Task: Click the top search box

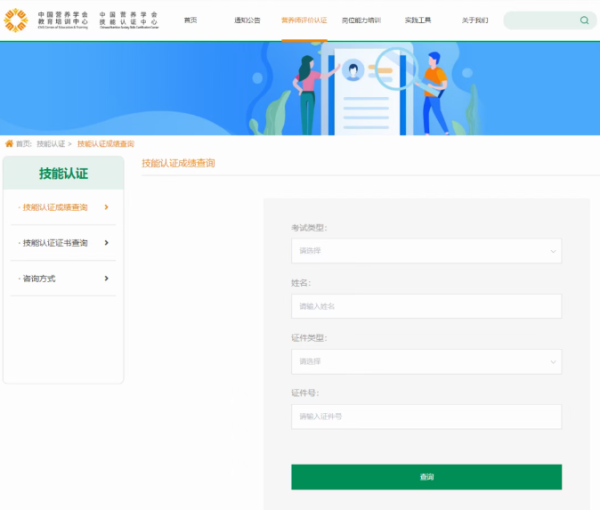Action: coord(540,20)
